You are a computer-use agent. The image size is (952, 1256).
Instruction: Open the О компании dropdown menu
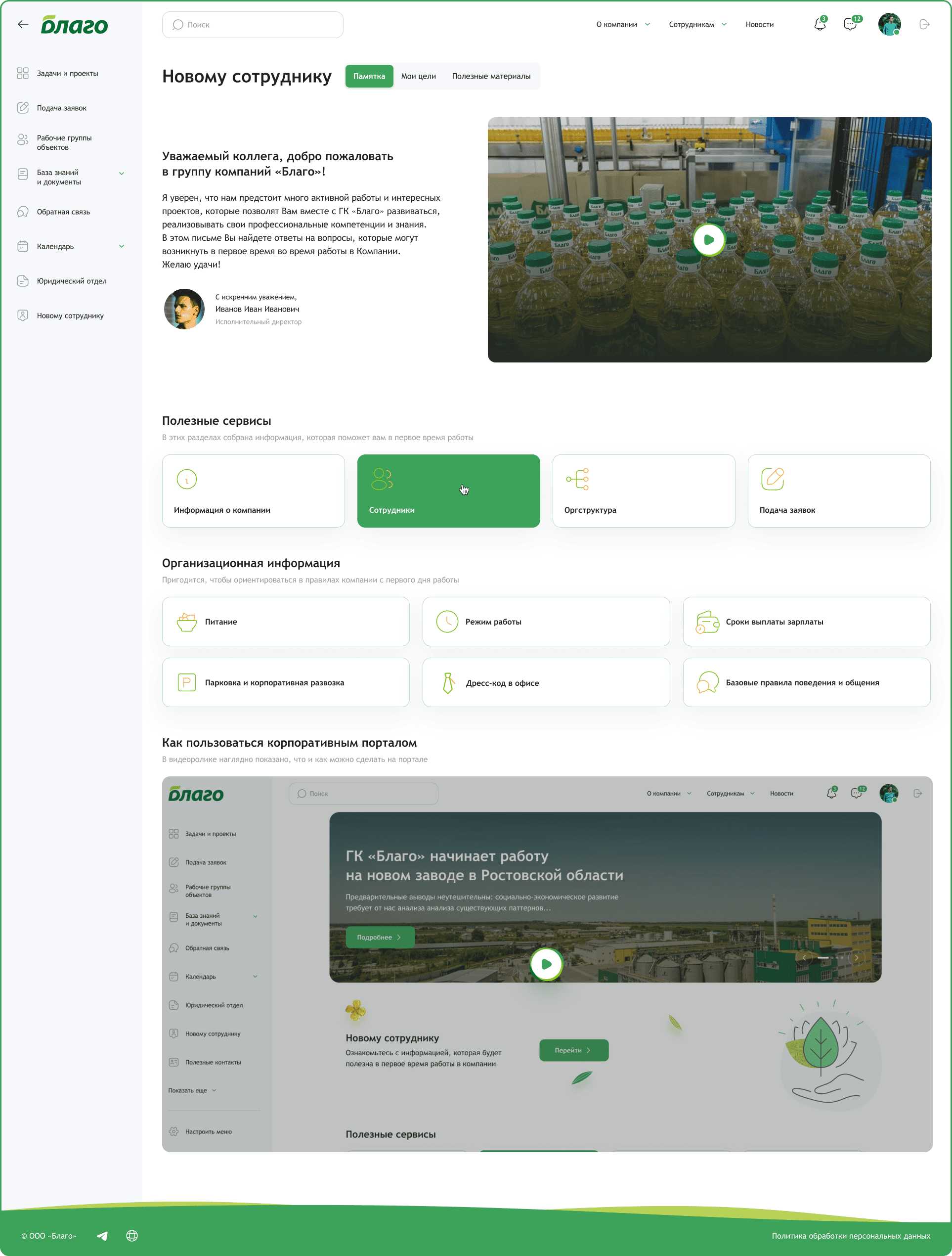(x=623, y=24)
